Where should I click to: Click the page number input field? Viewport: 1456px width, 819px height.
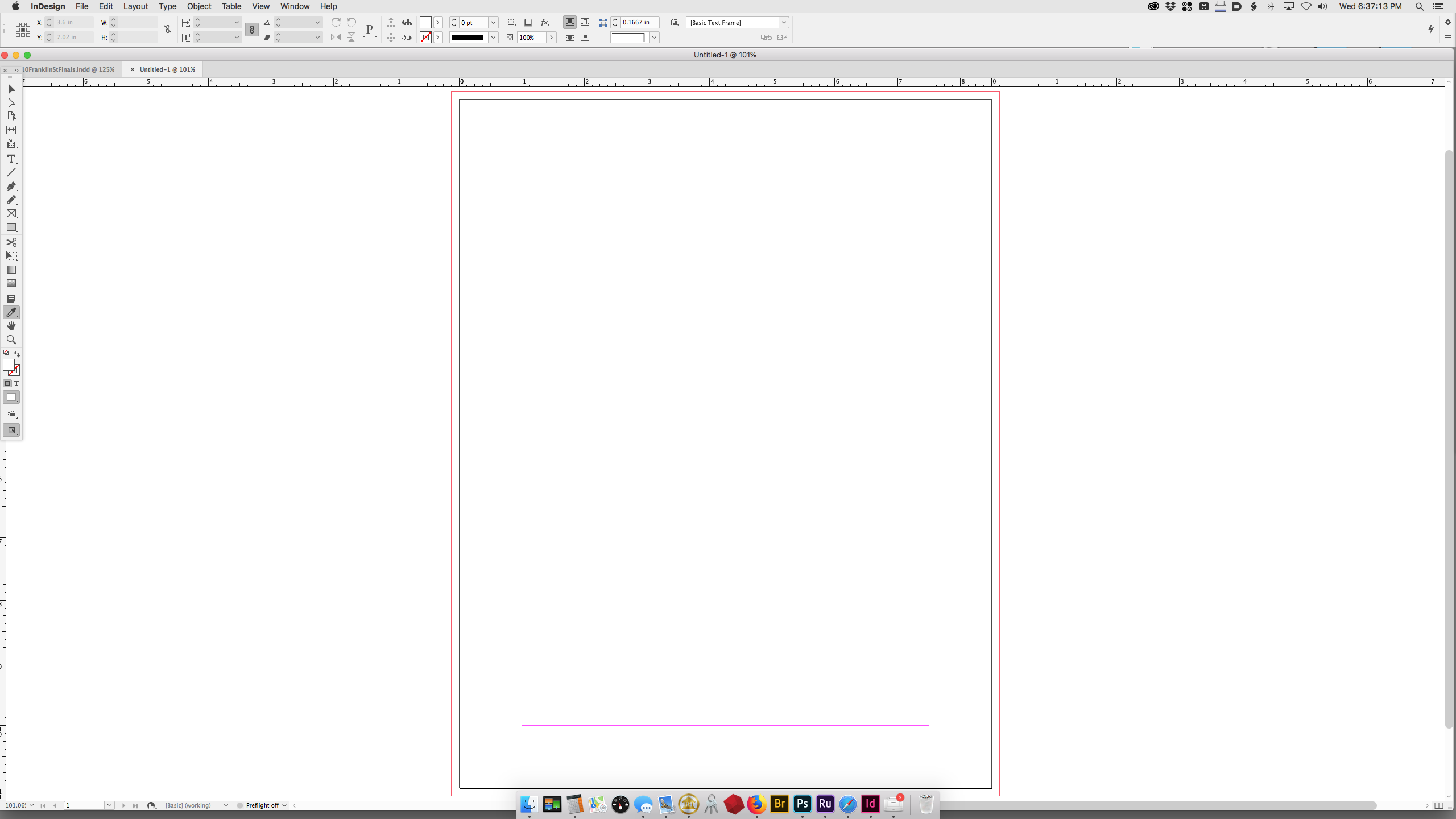(x=84, y=805)
